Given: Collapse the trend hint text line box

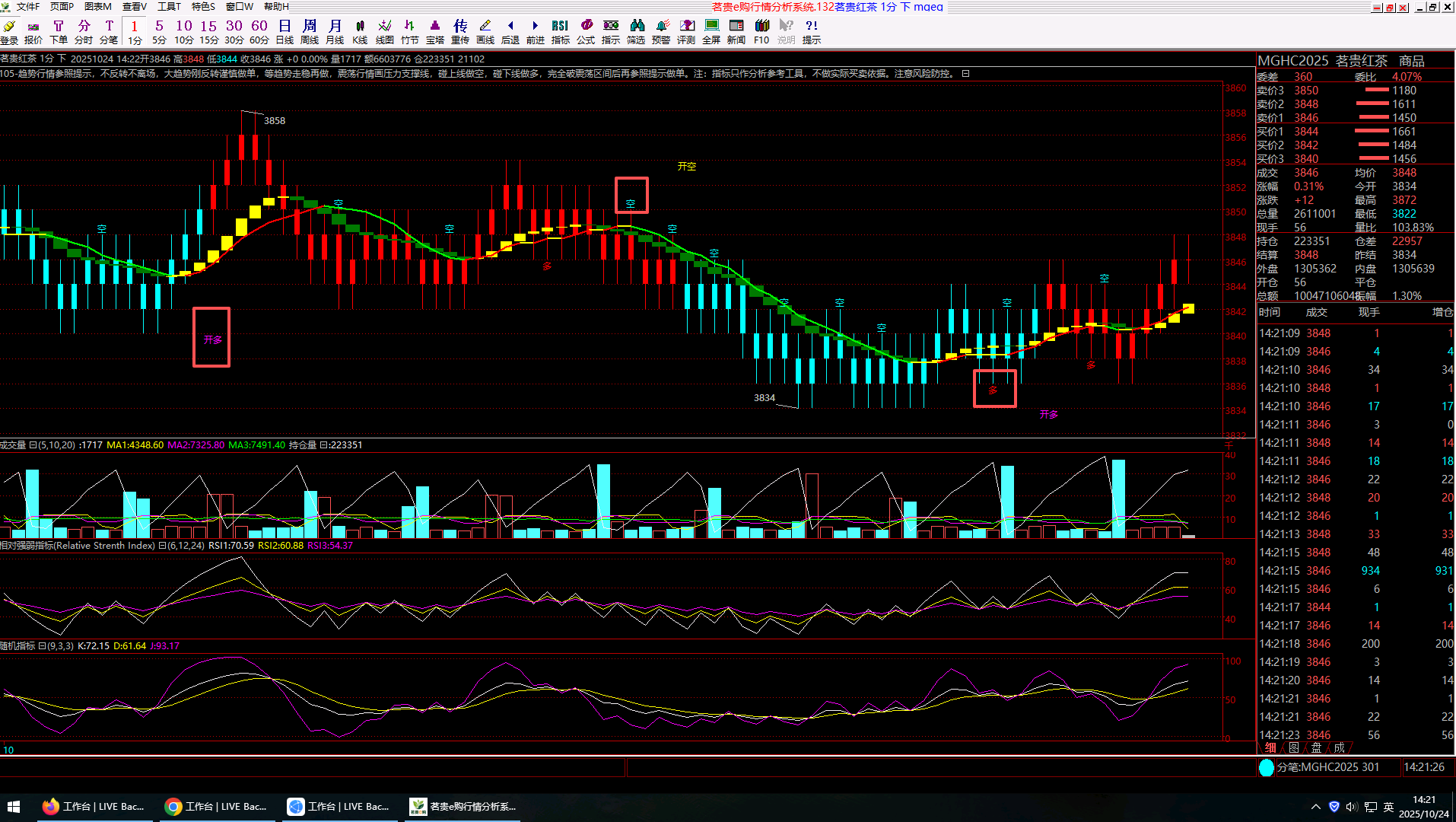Looking at the screenshot, I should [965, 74].
